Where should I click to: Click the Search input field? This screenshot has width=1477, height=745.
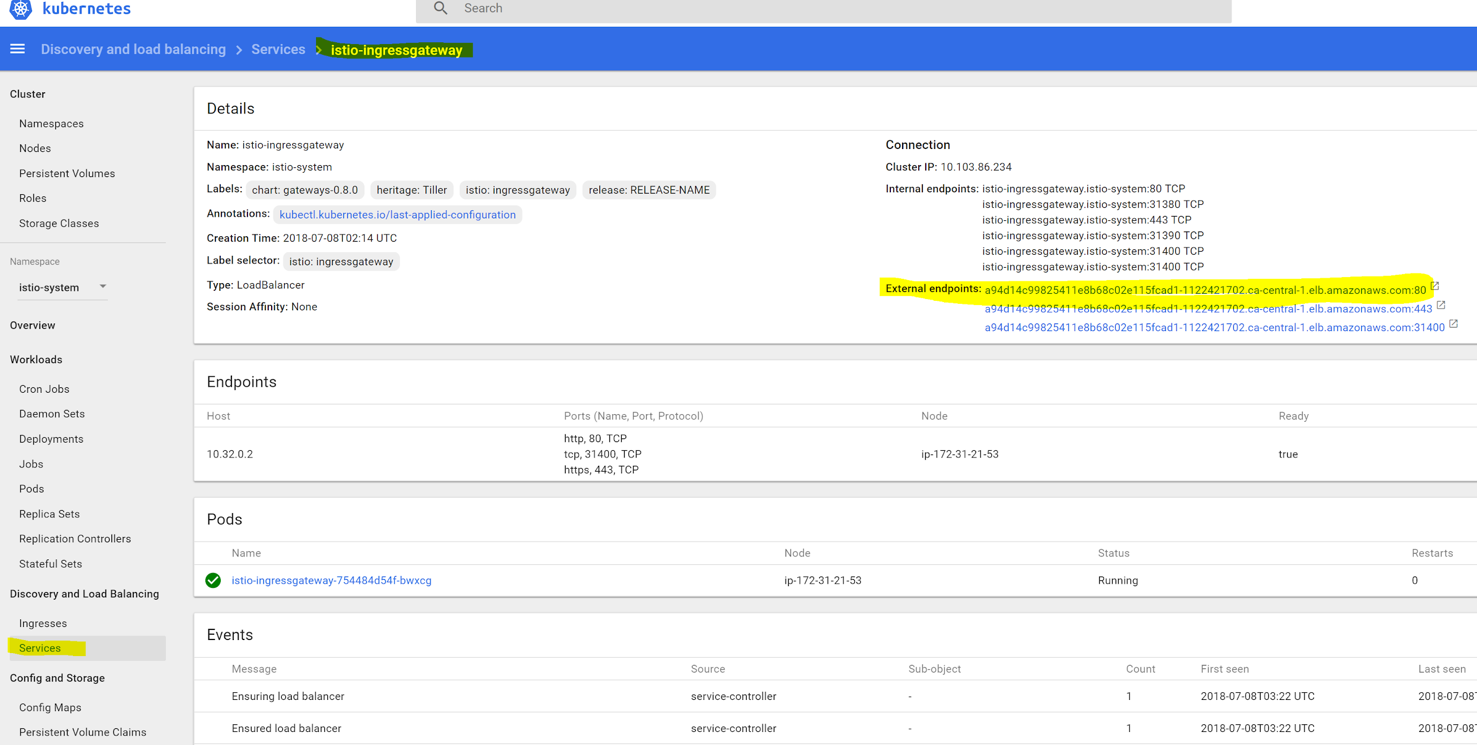[823, 9]
